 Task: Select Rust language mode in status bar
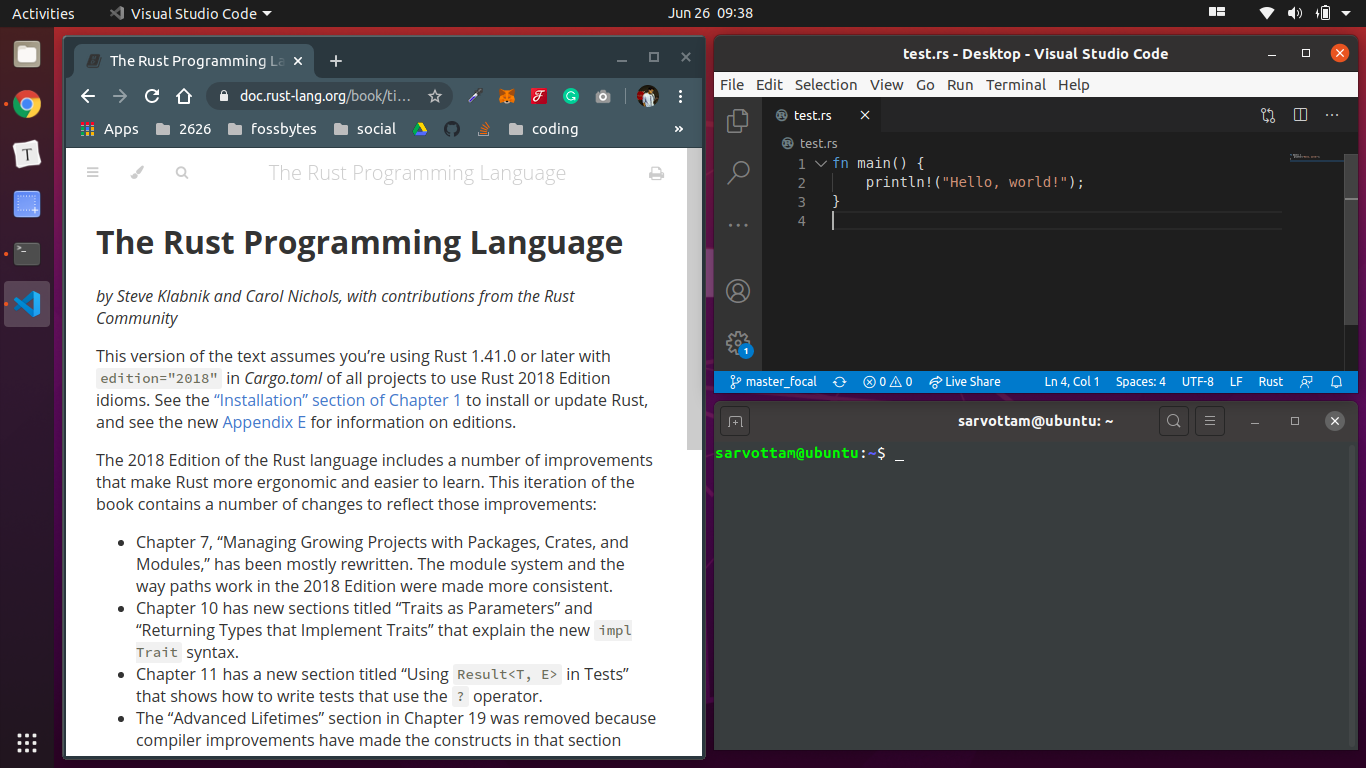click(x=1271, y=382)
